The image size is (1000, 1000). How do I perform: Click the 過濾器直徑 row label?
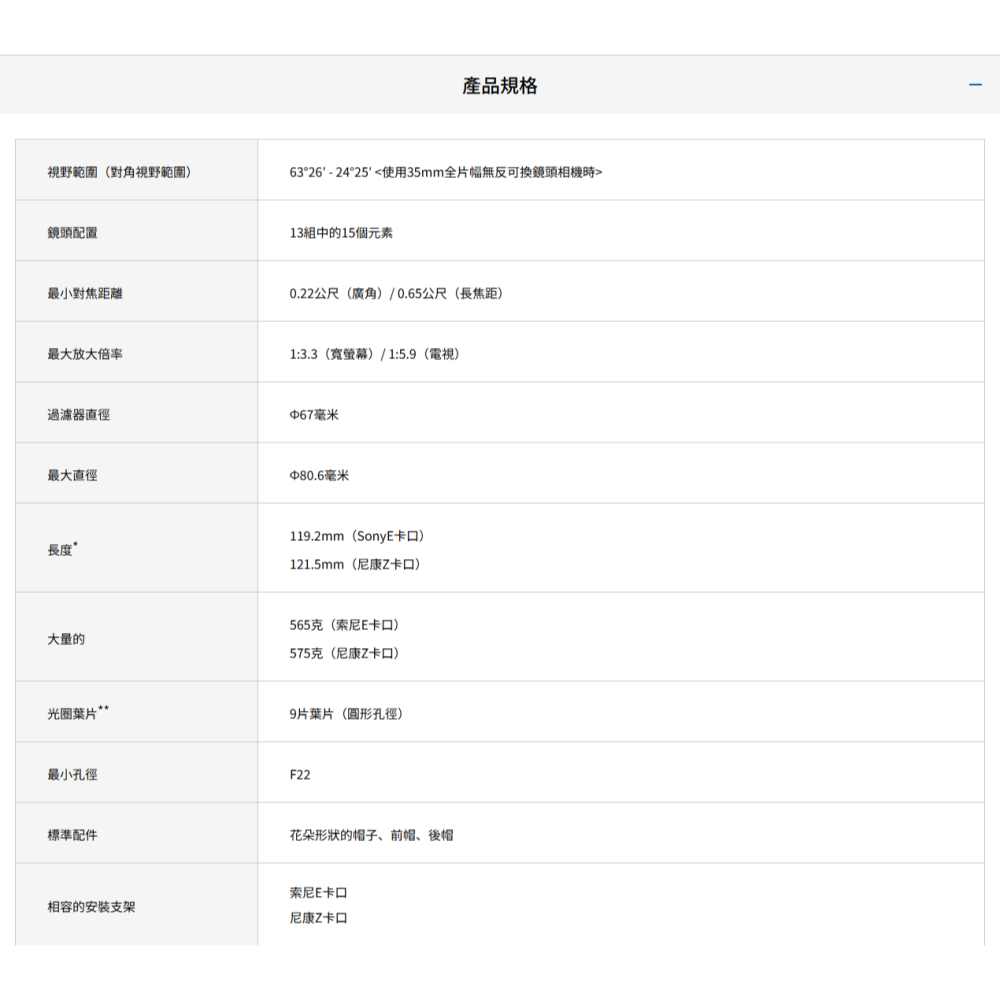(x=79, y=414)
